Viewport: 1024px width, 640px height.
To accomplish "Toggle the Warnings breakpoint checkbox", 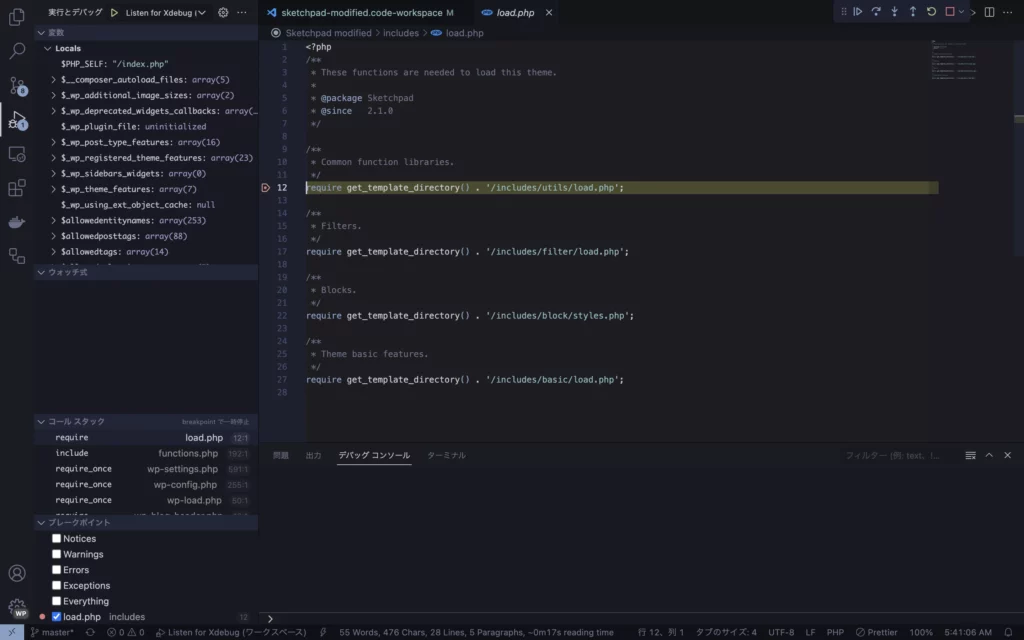I will point(56,554).
